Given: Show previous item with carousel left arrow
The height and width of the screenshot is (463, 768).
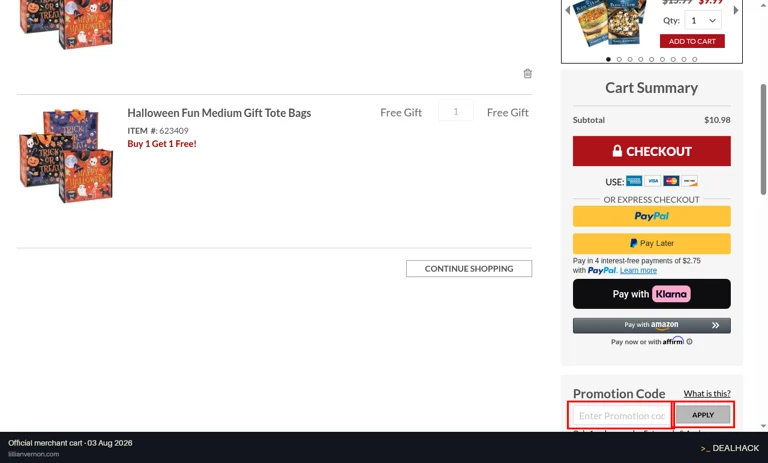Looking at the screenshot, I should pyautogui.click(x=568, y=10).
